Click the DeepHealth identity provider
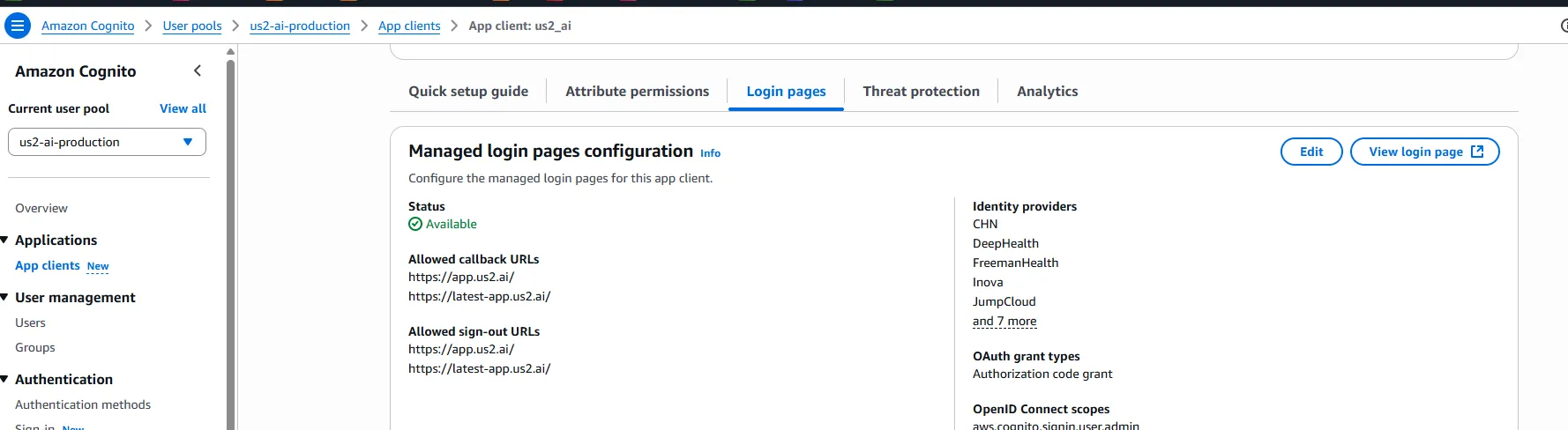1568x430 pixels. [1005, 243]
